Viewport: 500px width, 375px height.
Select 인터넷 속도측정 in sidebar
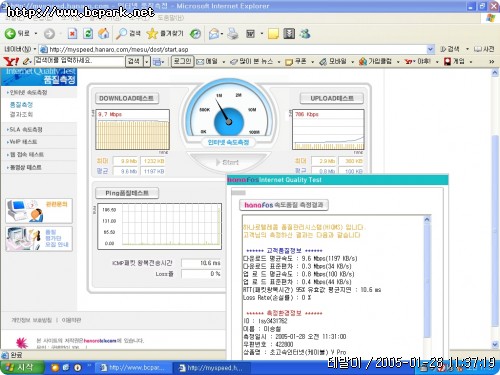(x=27, y=92)
